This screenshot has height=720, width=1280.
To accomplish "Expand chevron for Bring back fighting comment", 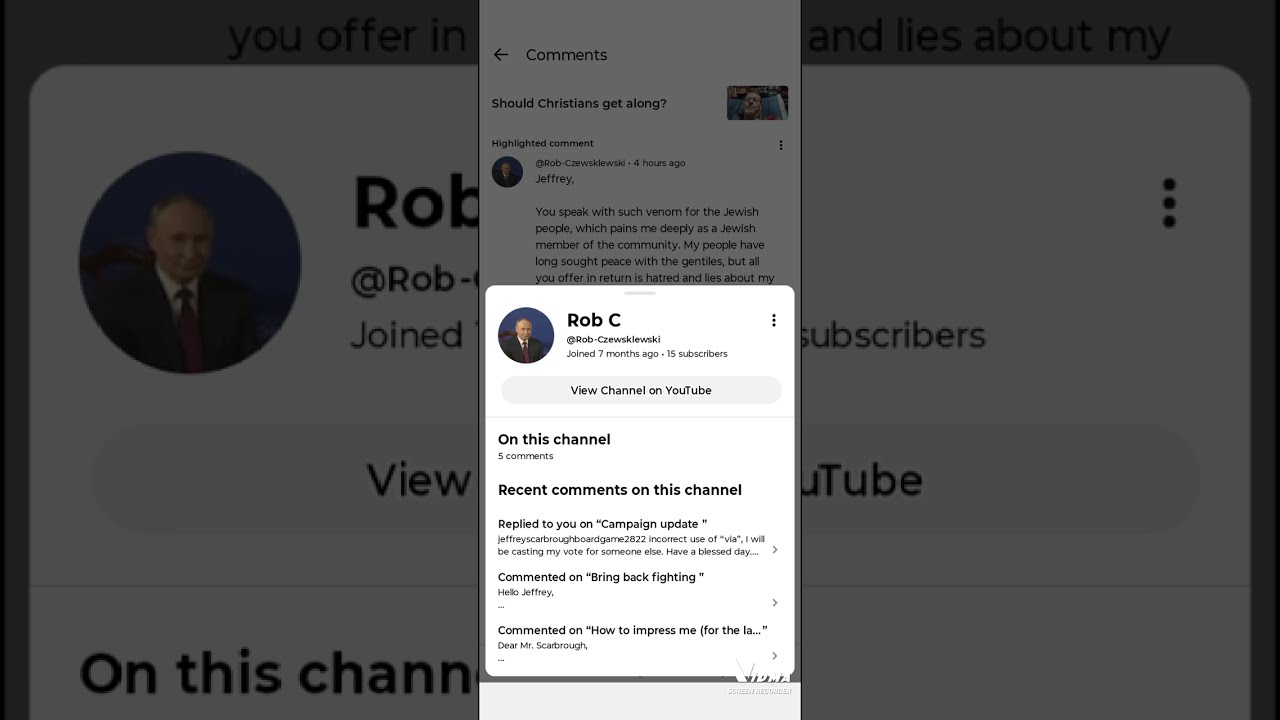I will click(x=775, y=603).
